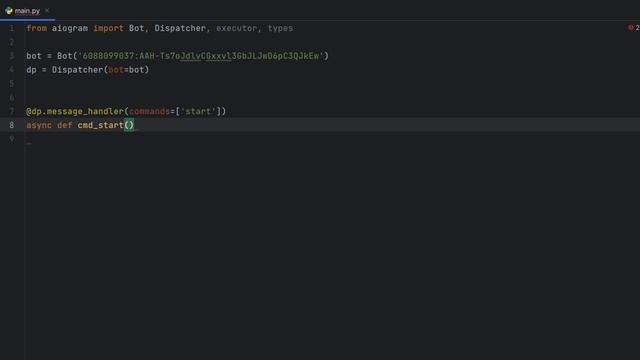Click the 'import' keyword on line 1
The image size is (640, 360).
108,28
